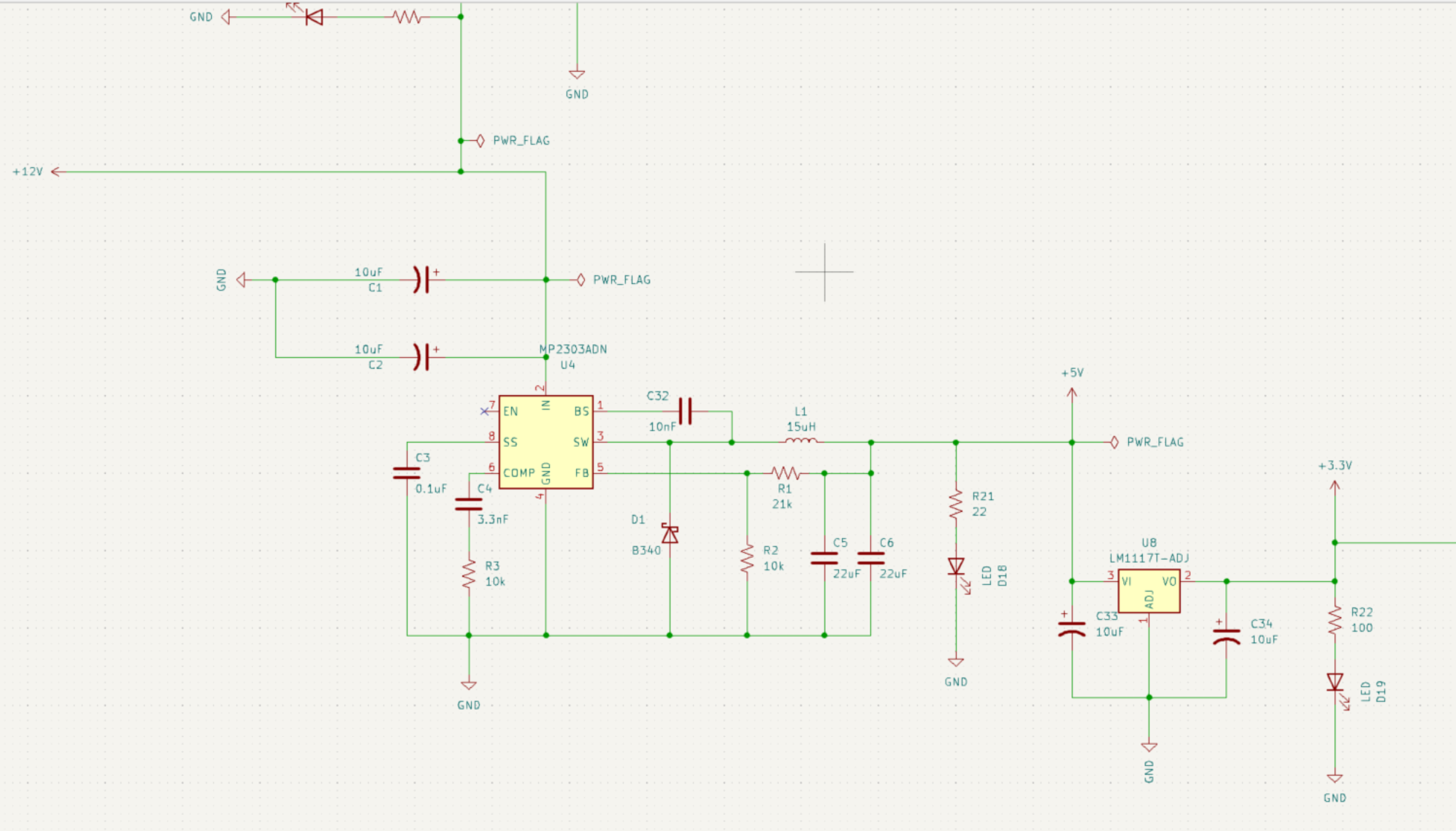
Task: Select capacitor C2 10uF symbol
Action: [421, 357]
